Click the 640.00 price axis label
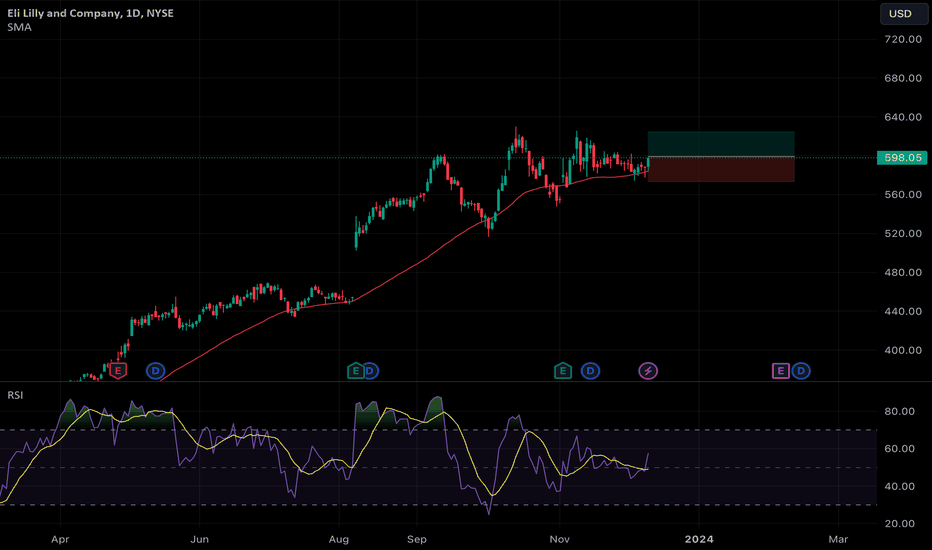932x550 pixels. click(903, 117)
